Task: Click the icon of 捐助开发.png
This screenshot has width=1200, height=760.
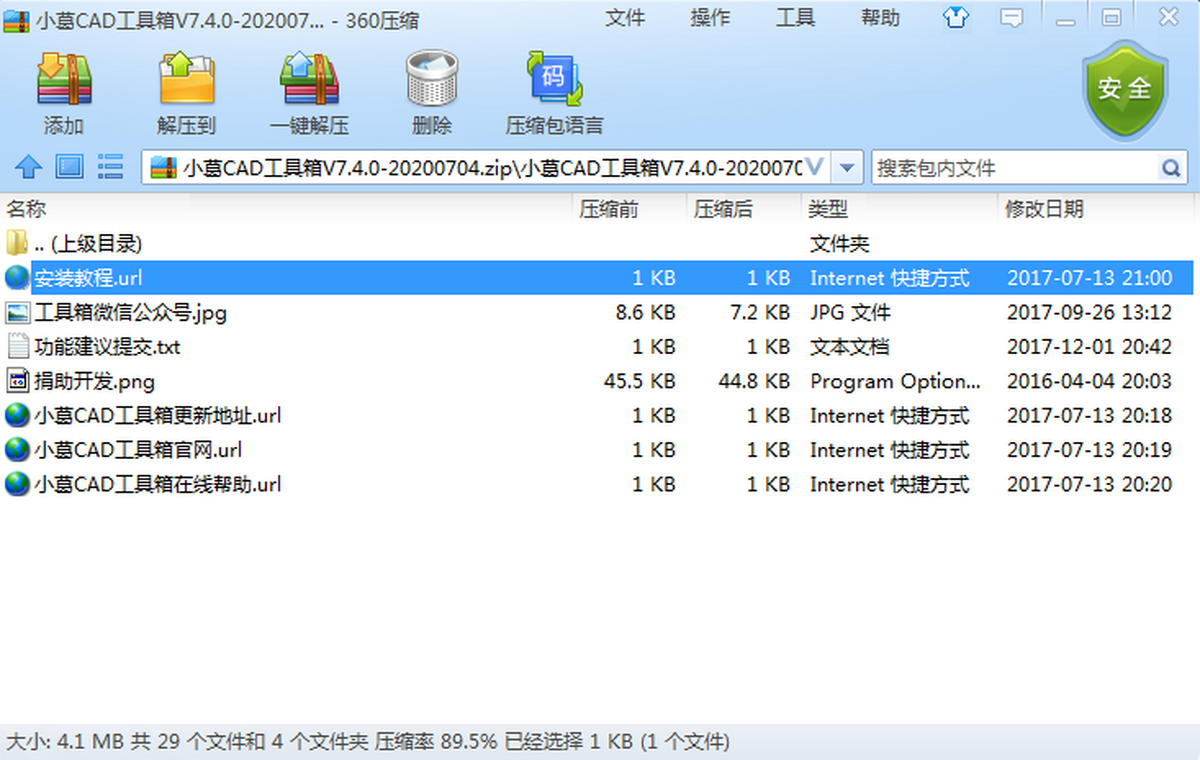Action: click(x=18, y=381)
